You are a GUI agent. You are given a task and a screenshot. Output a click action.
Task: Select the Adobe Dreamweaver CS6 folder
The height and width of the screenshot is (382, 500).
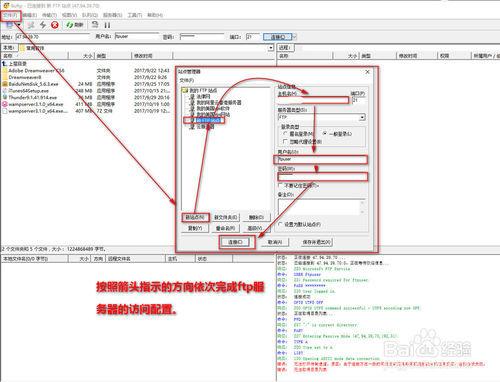pos(33,71)
